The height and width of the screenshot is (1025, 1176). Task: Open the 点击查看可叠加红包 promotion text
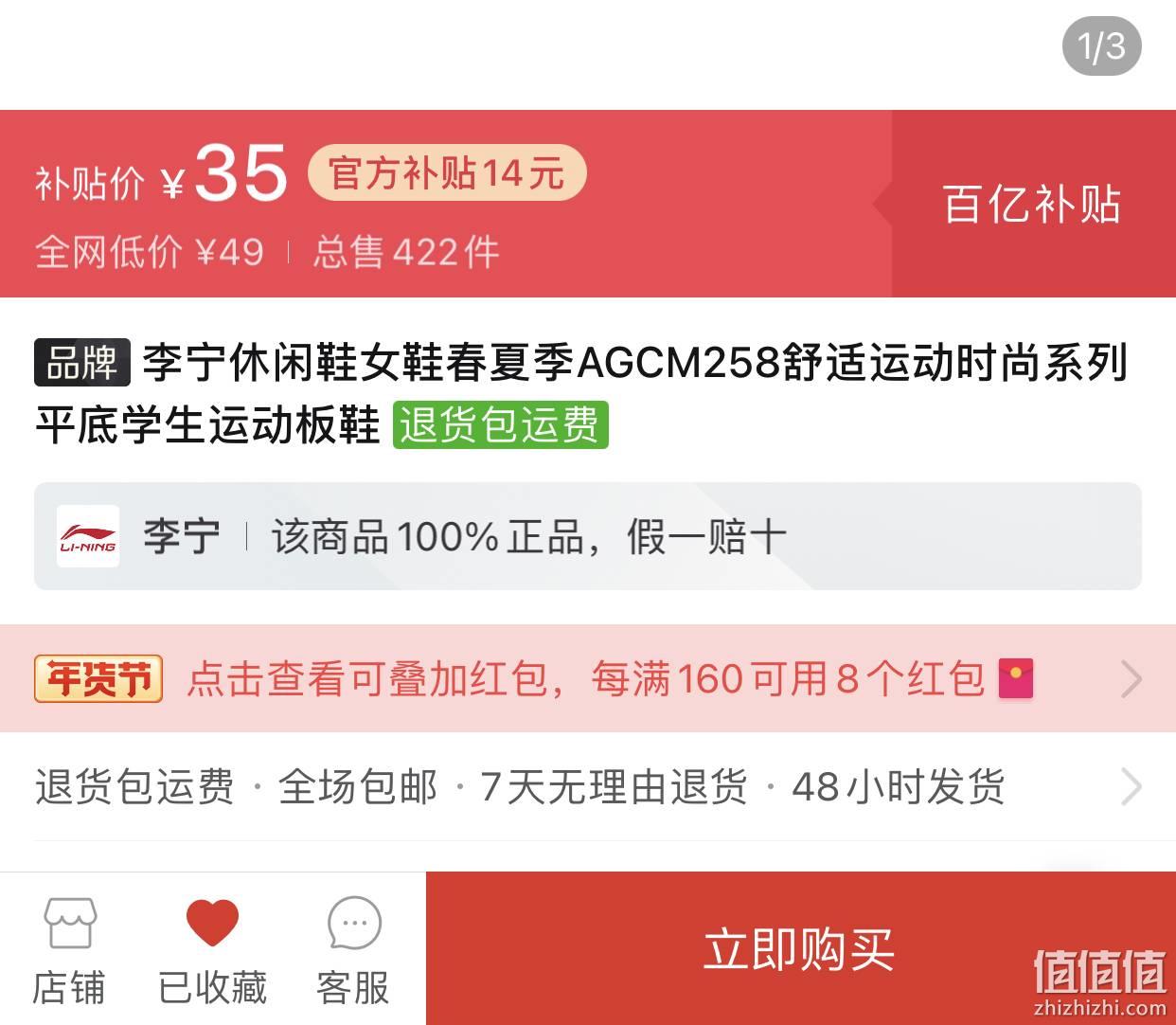point(367,679)
